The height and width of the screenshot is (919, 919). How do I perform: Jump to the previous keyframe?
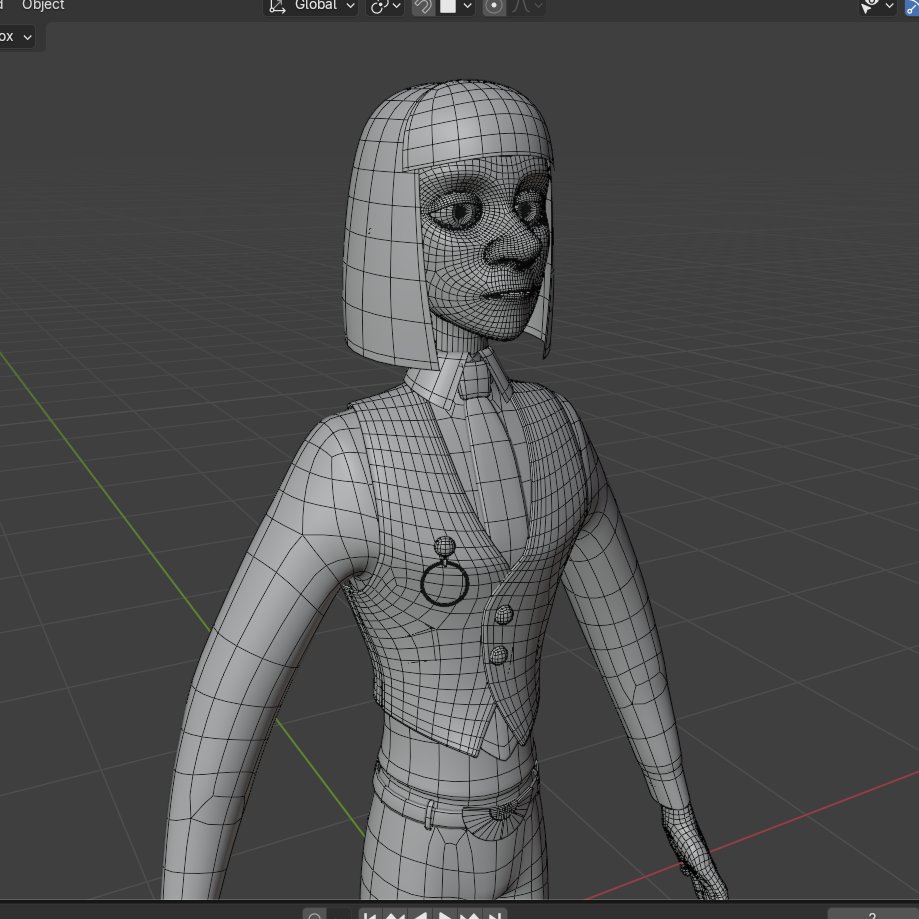point(394,914)
